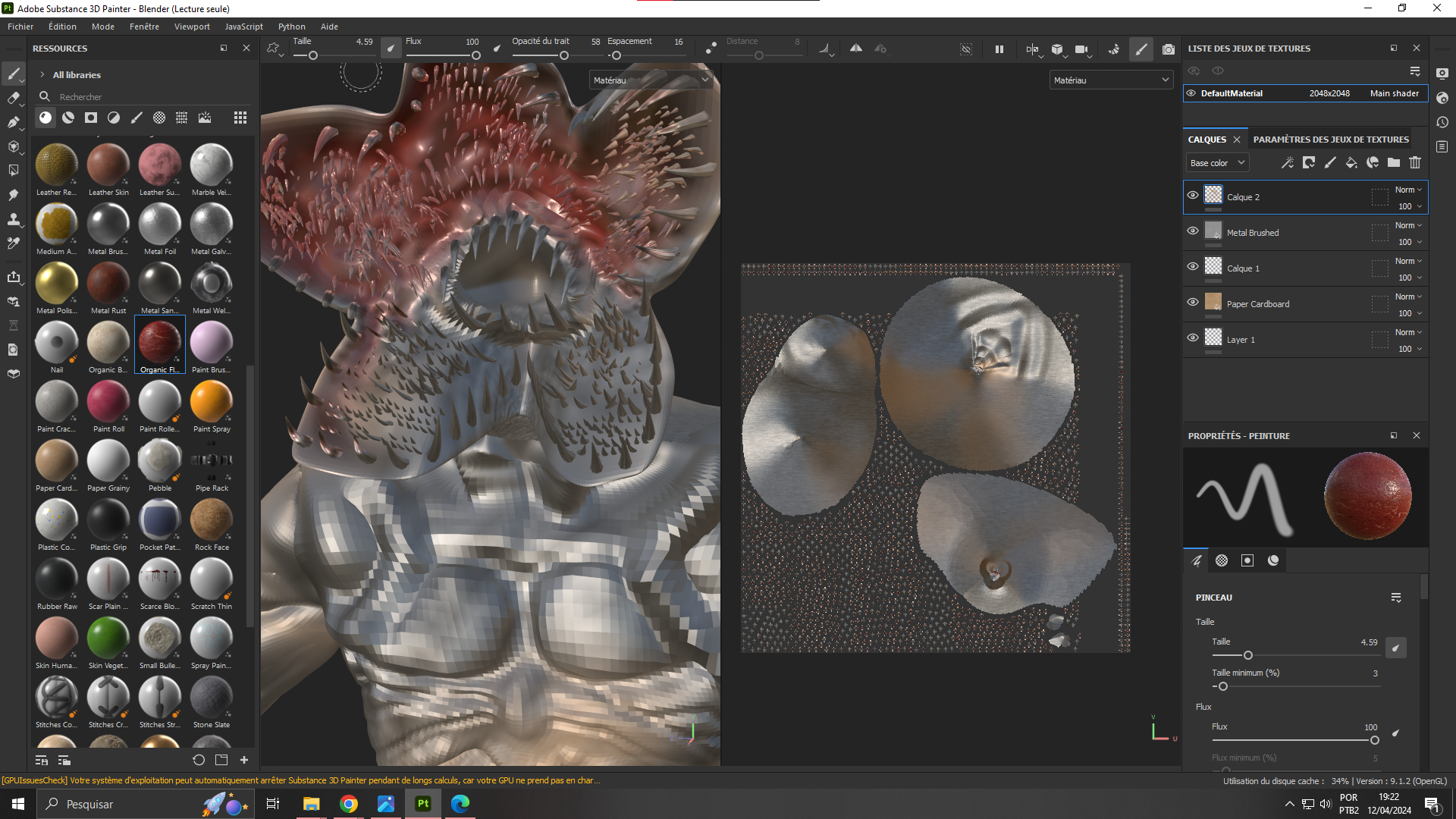The width and height of the screenshot is (1456, 819).
Task: Hide DefaultMaterial texture set
Action: (x=1191, y=93)
